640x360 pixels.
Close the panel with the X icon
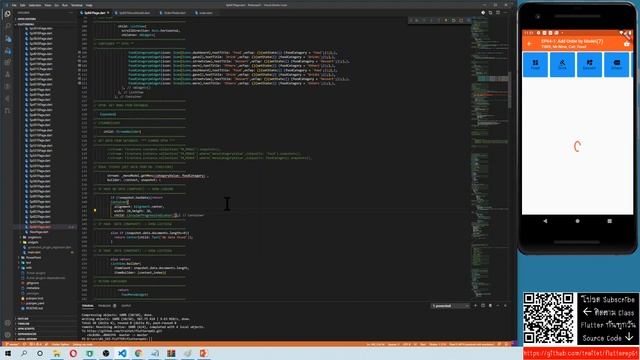tap(505, 306)
